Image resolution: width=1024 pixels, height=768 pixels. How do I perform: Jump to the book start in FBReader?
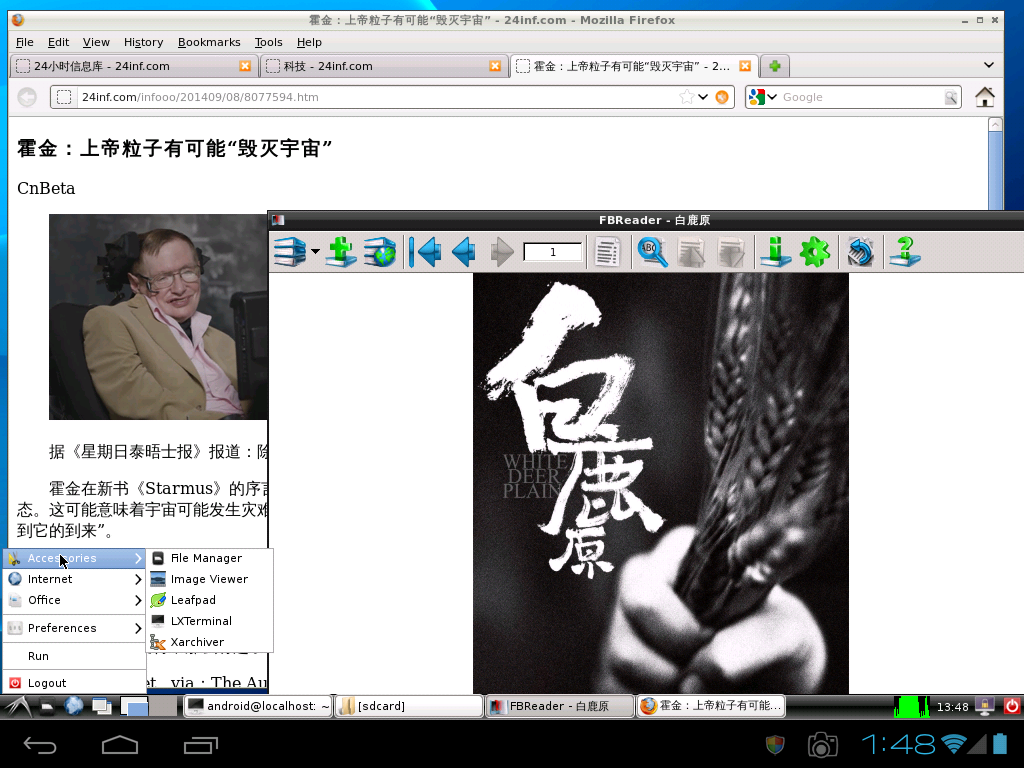pos(425,252)
